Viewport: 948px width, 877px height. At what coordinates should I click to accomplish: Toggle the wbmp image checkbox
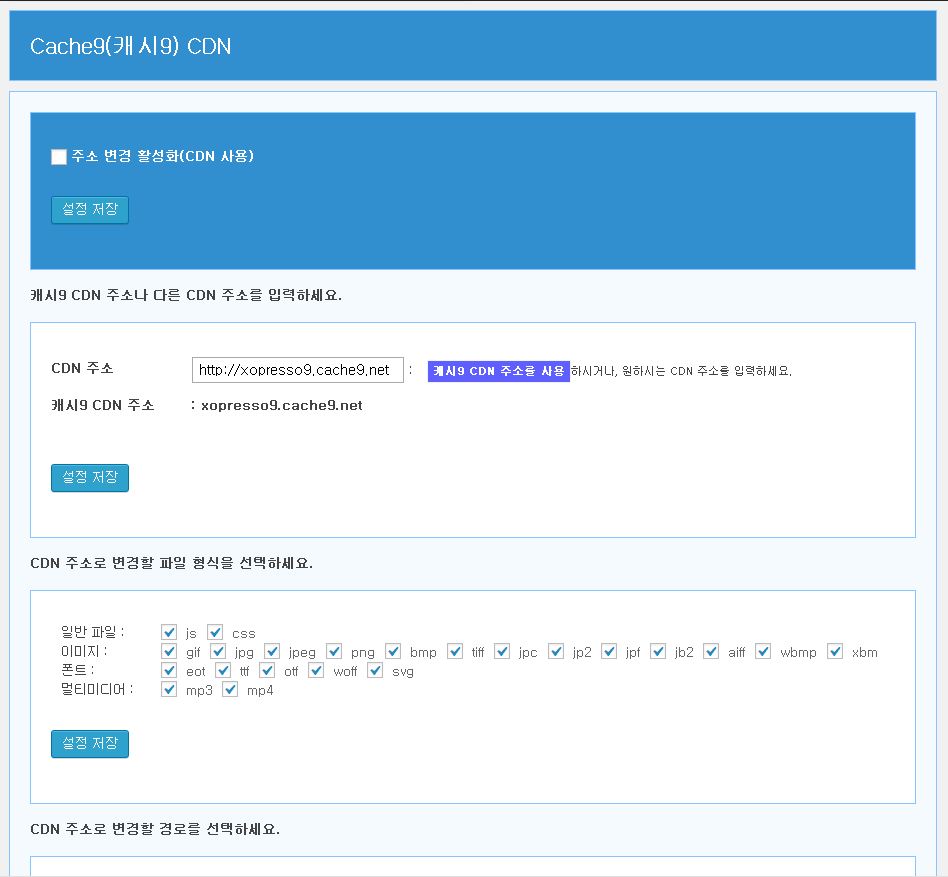tap(763, 652)
